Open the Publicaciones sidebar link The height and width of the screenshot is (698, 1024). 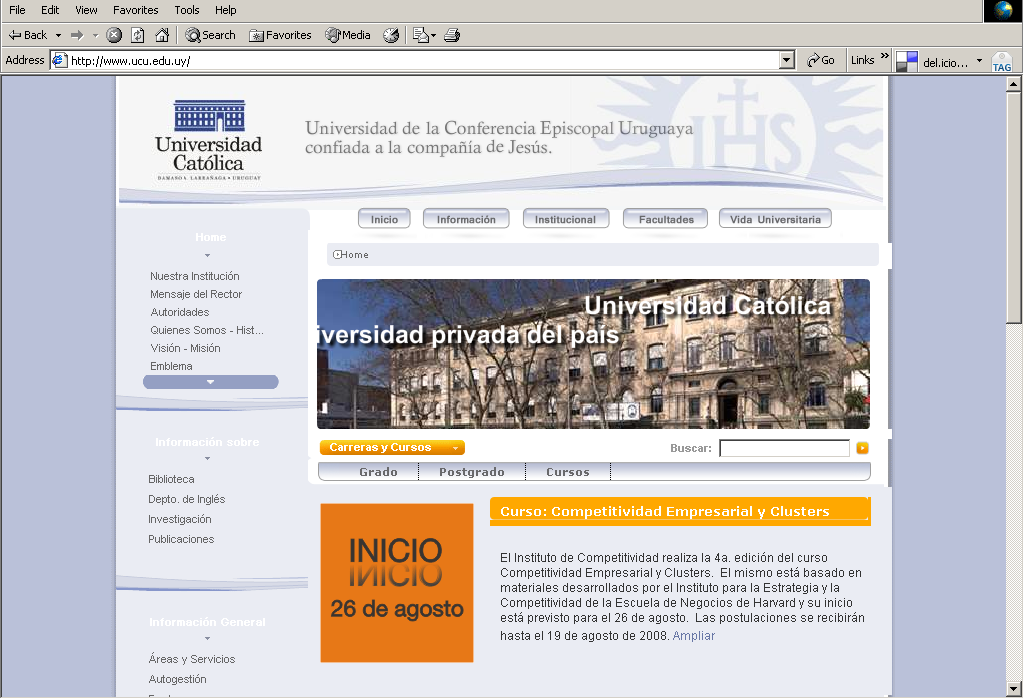(181, 539)
